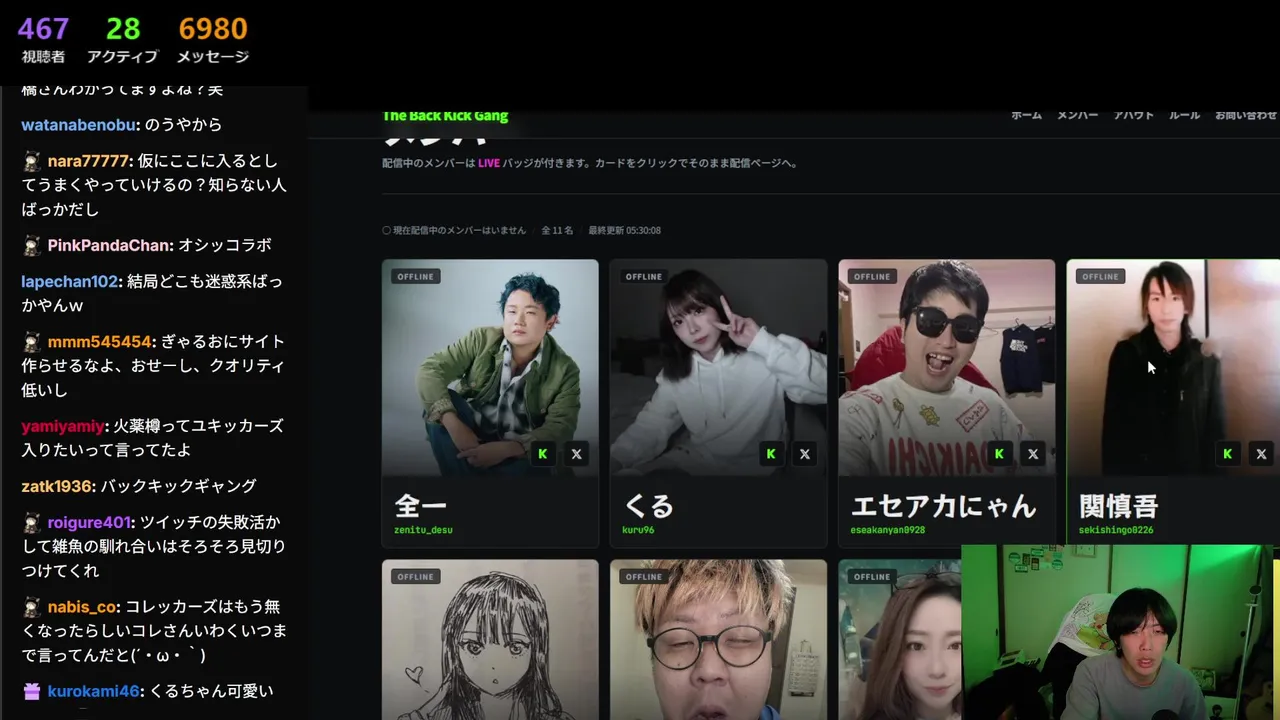Click the member name エセアカにゃん
This screenshot has height=720, width=1280.
(x=943, y=506)
